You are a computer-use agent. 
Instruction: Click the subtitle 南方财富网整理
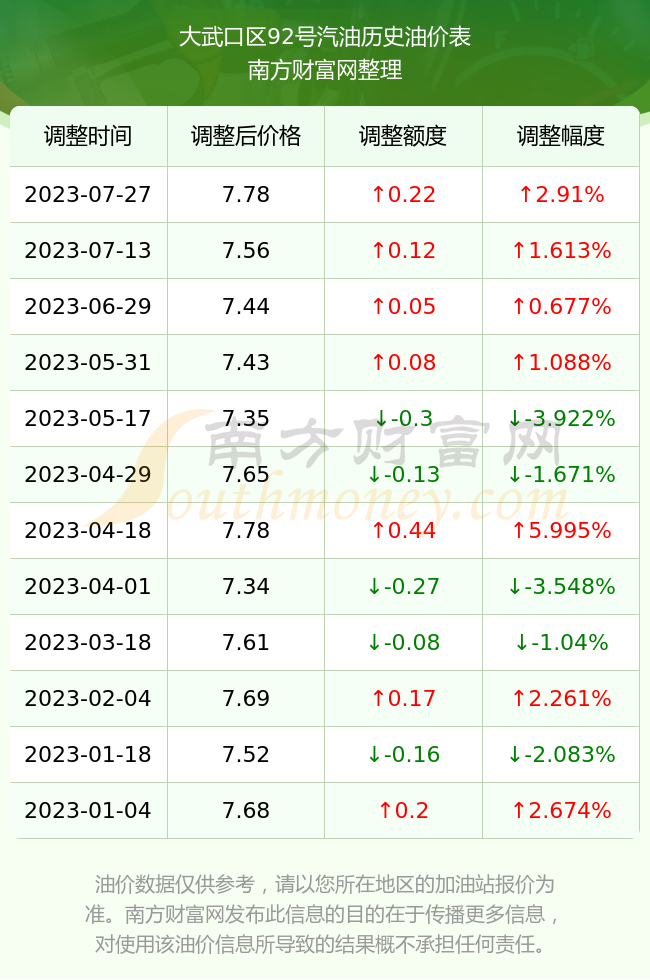pyautogui.click(x=325, y=69)
